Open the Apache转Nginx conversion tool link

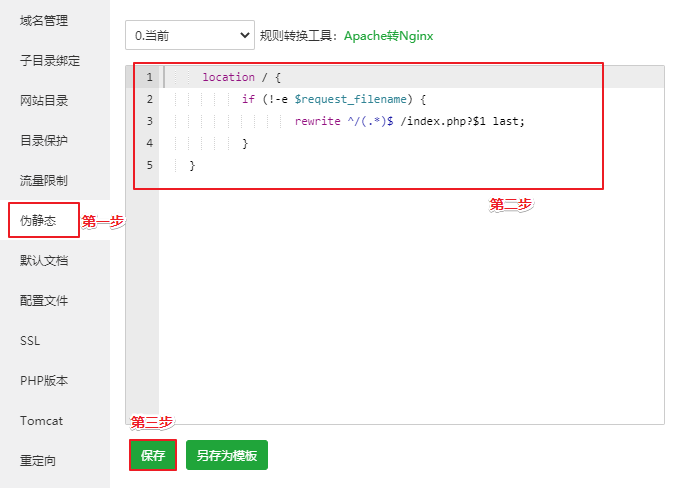[388, 36]
